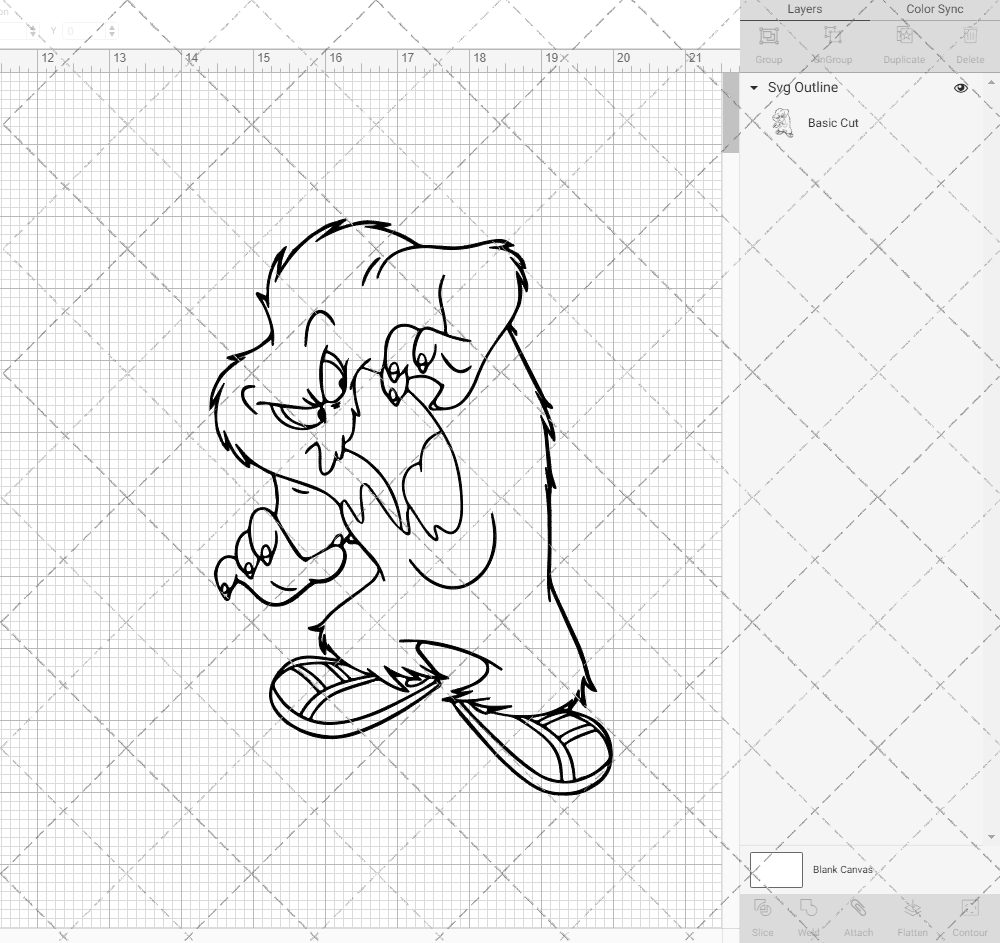This screenshot has width=1000, height=943.
Task: Select the Svg Outline layer name
Action: (x=803, y=87)
